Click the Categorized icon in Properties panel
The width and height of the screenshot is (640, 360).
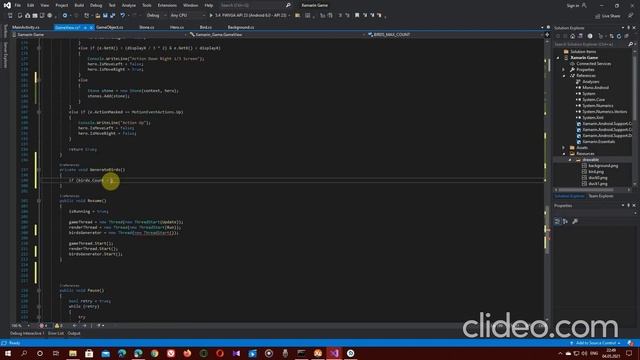557,221
